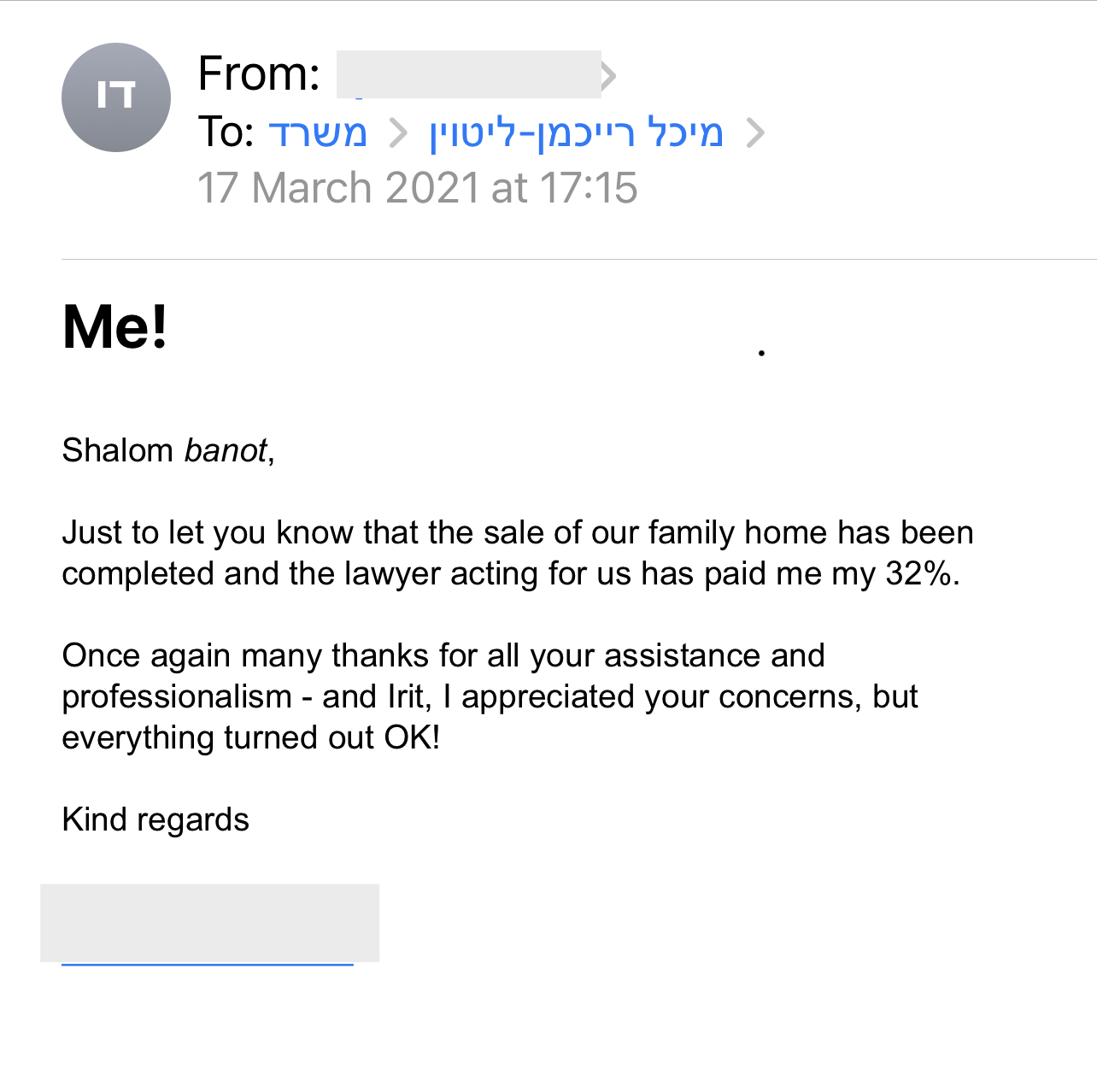Tap the gray sender avatar circle

pos(116,97)
